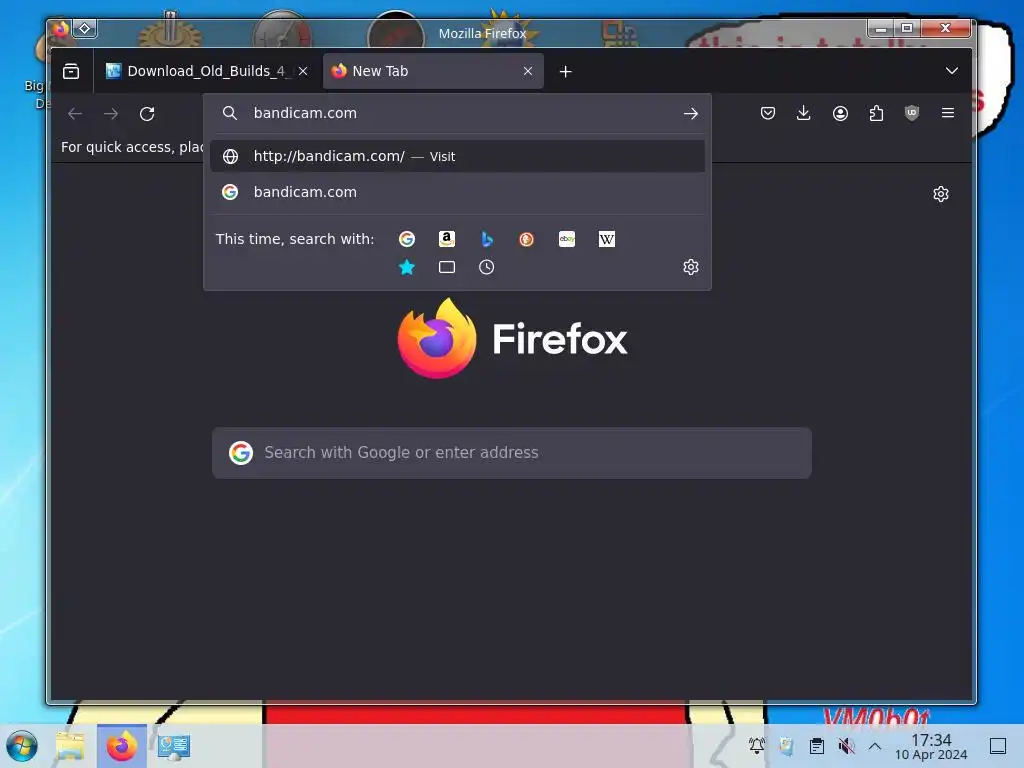Open the Downloads panel

pyautogui.click(x=804, y=114)
